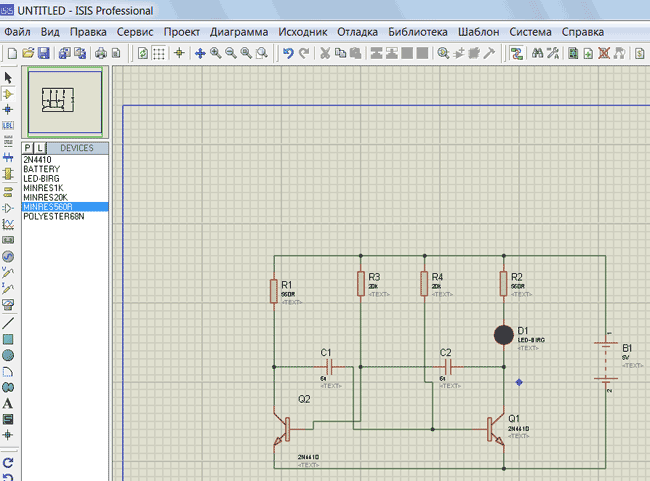This screenshot has width=650, height=481.
Task: Open the Исходник menu
Action: (303, 32)
